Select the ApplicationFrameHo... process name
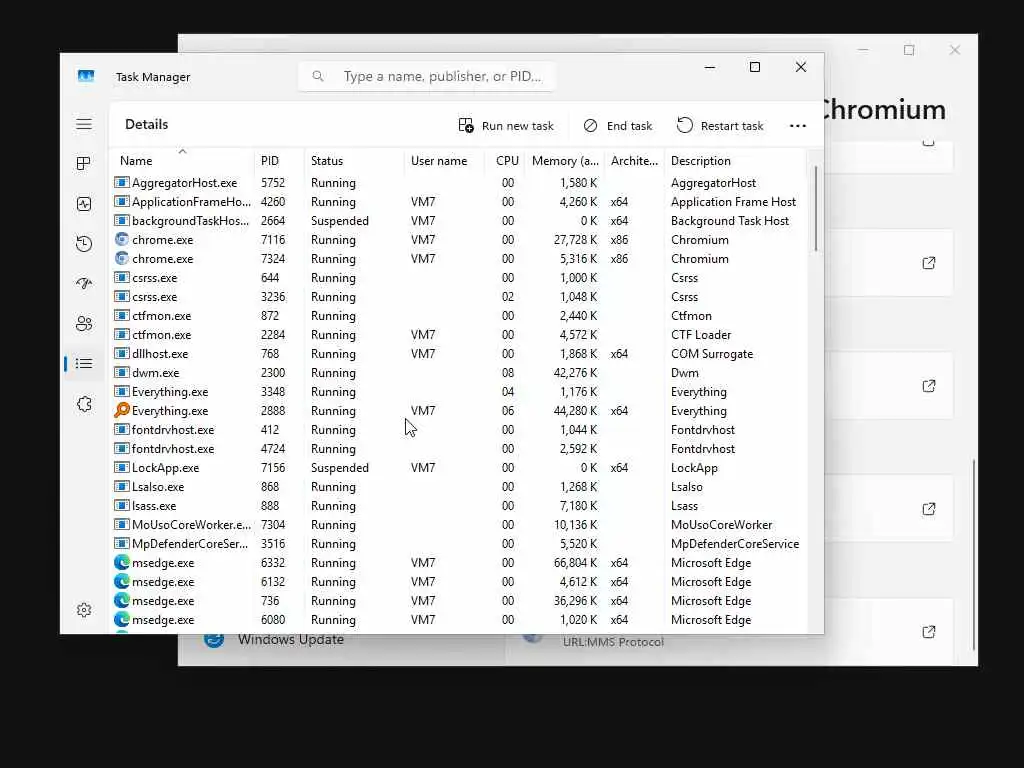Viewport: 1024px width, 768px height. [191, 202]
